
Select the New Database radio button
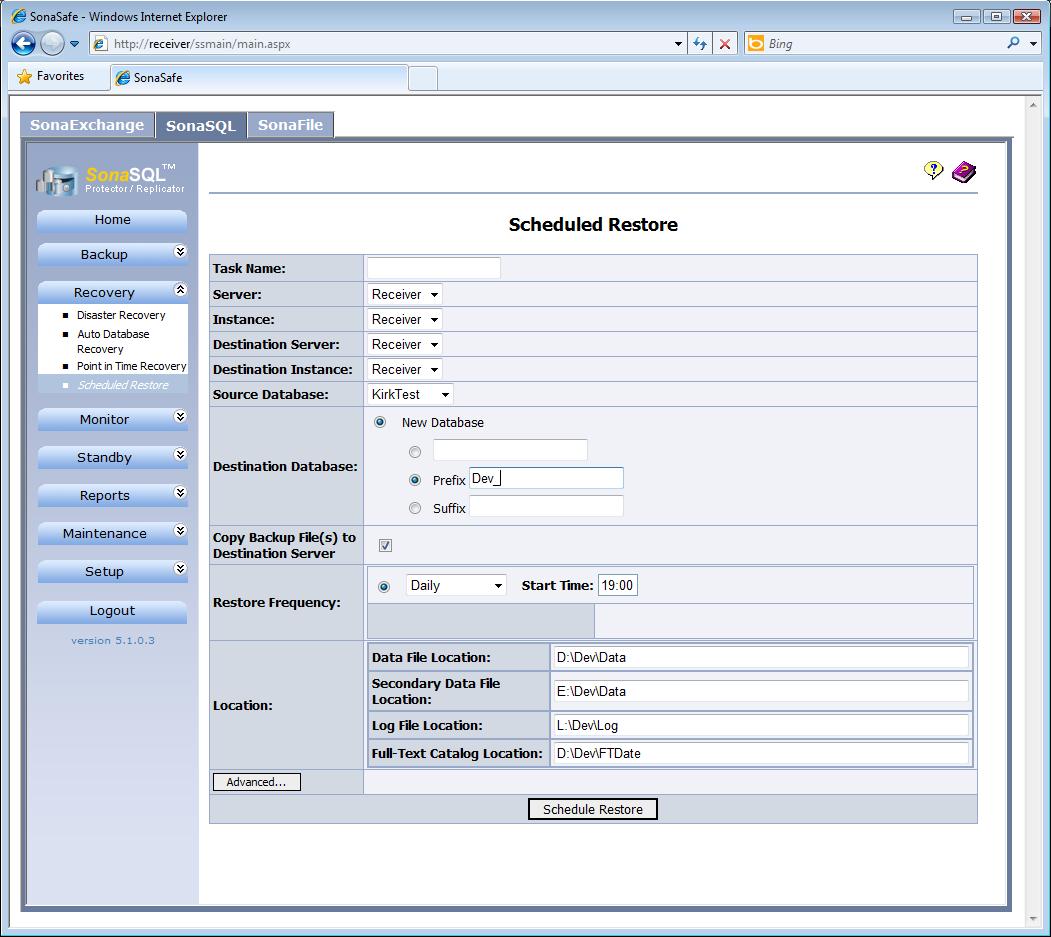pos(380,422)
